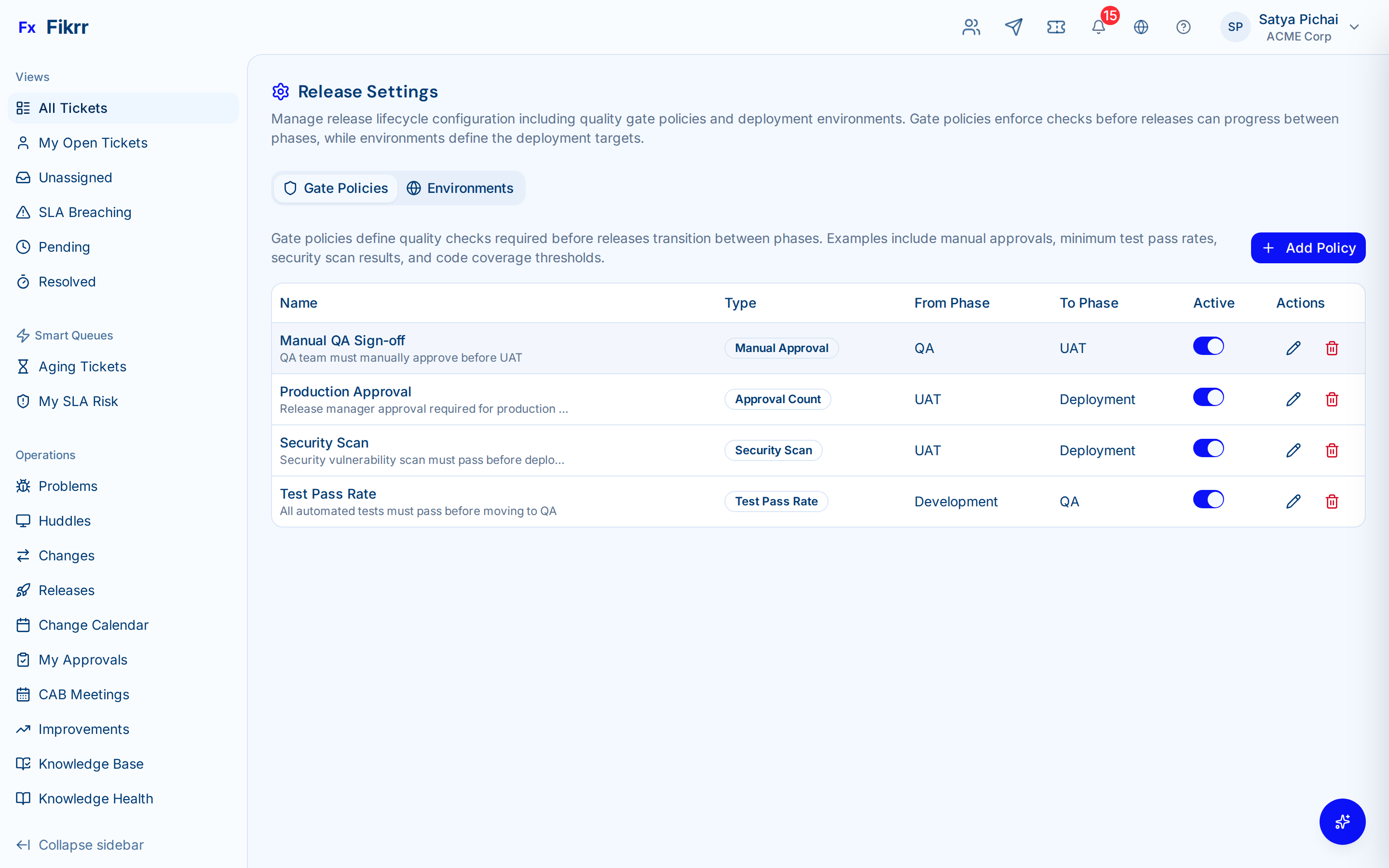Open the people icon in the header
Screen dimensions: 1389x868
[970, 27]
